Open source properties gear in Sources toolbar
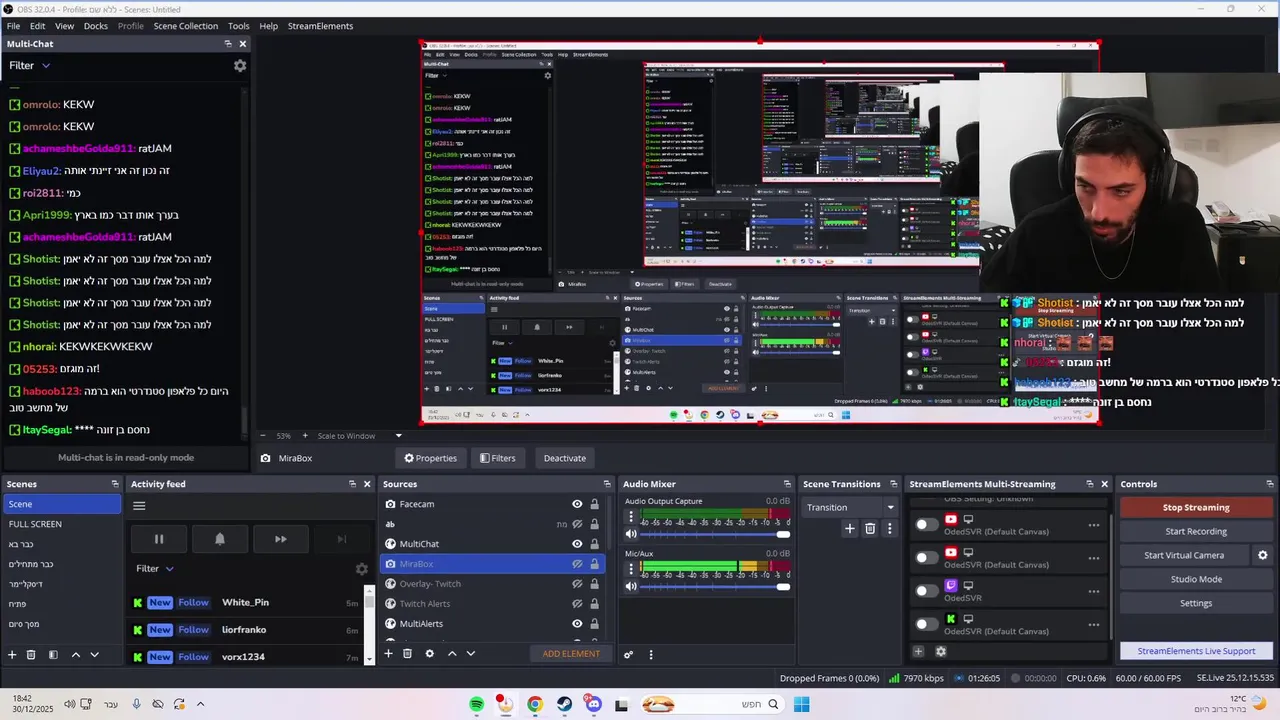Screen dimensions: 1280x720 [x=429, y=654]
